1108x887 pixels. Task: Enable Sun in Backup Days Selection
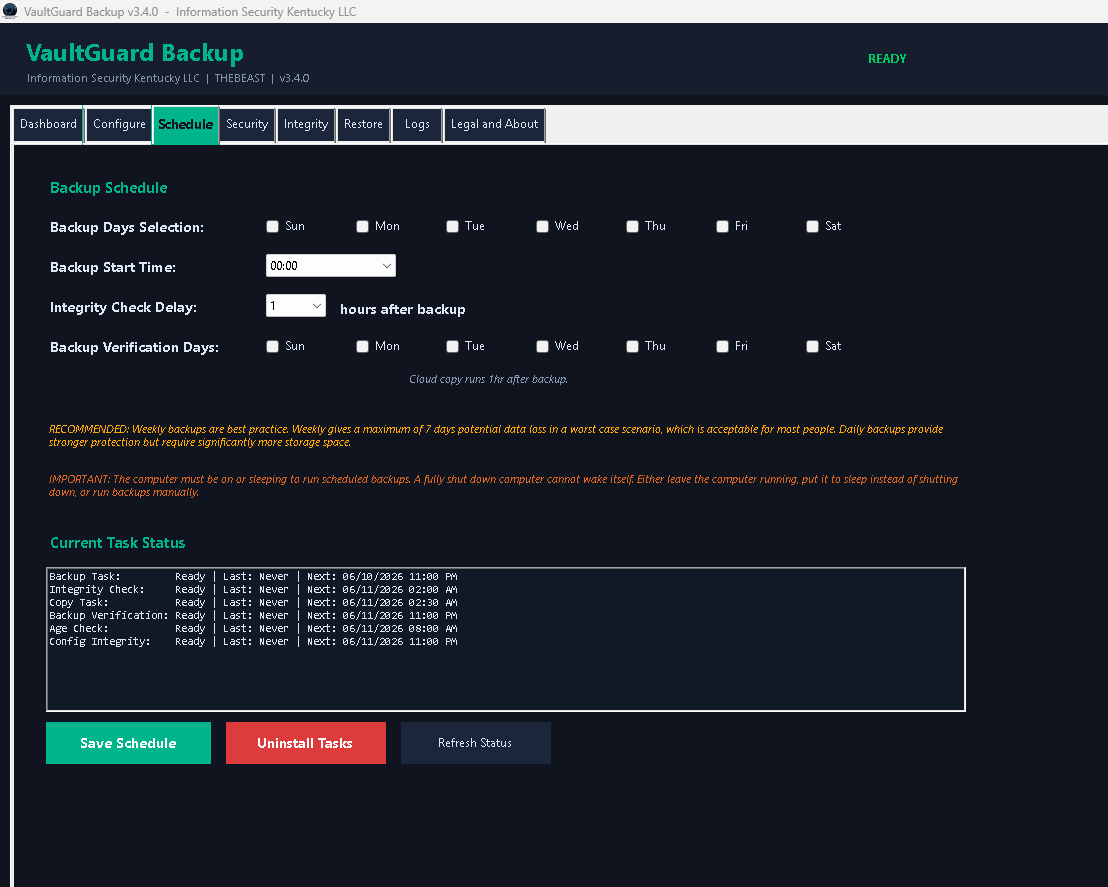click(273, 226)
